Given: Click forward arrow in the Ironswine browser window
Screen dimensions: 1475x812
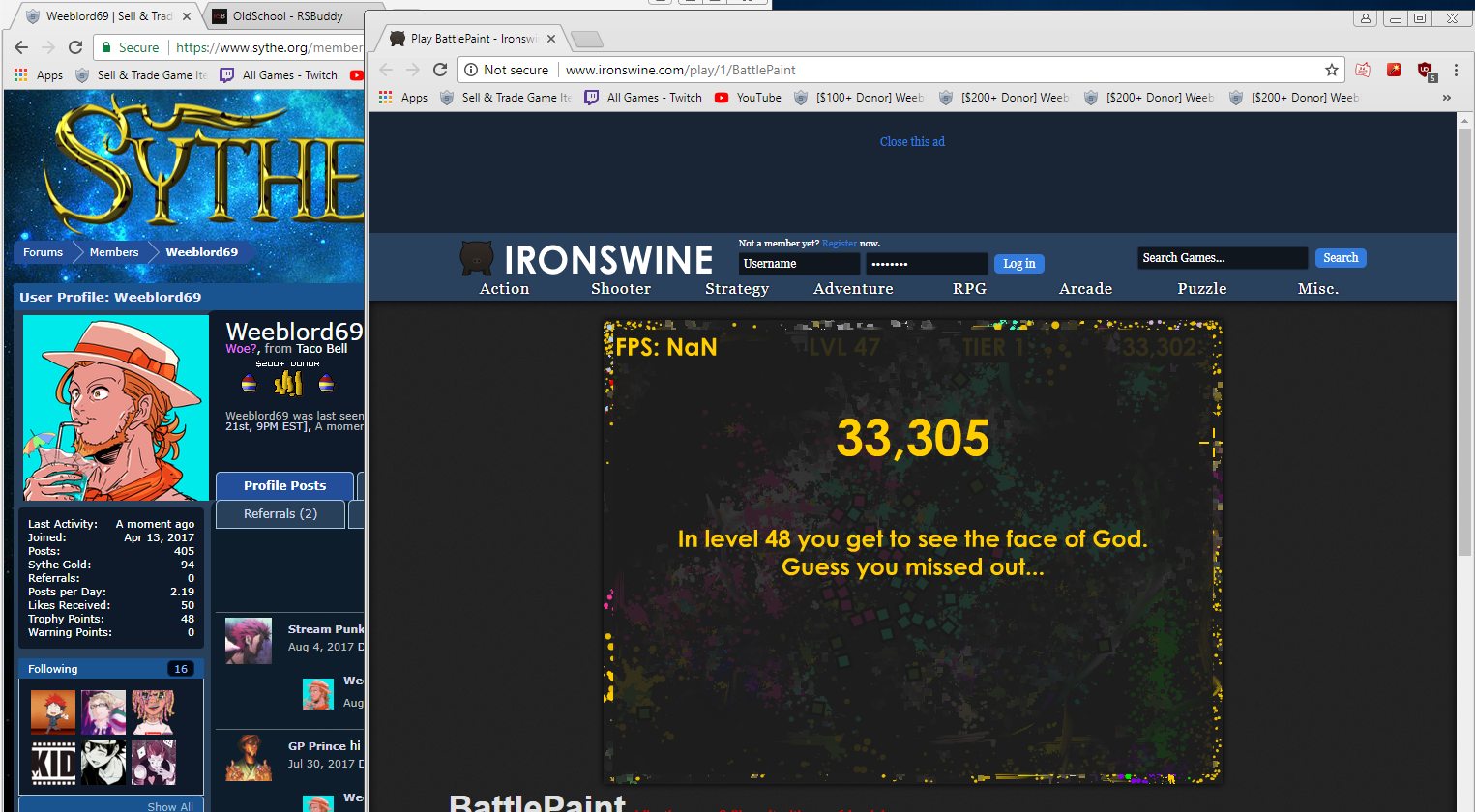Looking at the screenshot, I should 413,70.
